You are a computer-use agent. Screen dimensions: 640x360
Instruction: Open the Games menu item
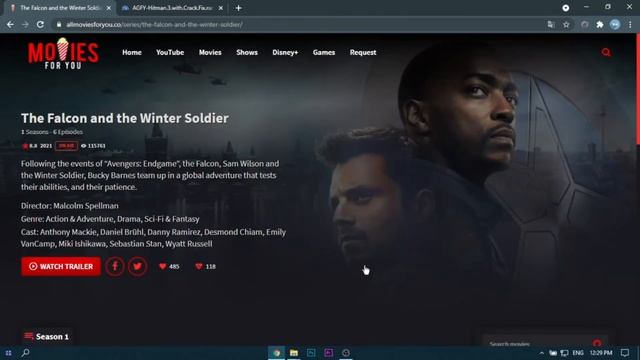[324, 52]
